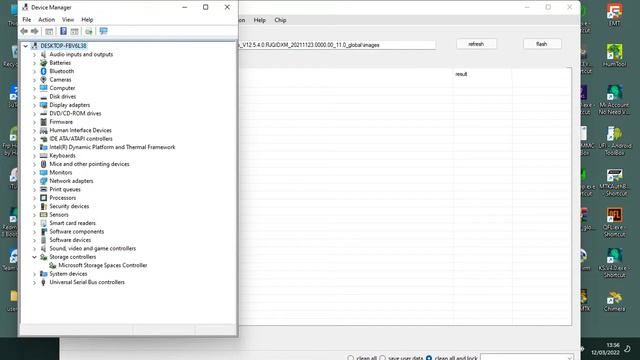Click the Print queues category icon
Image resolution: width=640 pixels, height=360 pixels.
(44, 189)
